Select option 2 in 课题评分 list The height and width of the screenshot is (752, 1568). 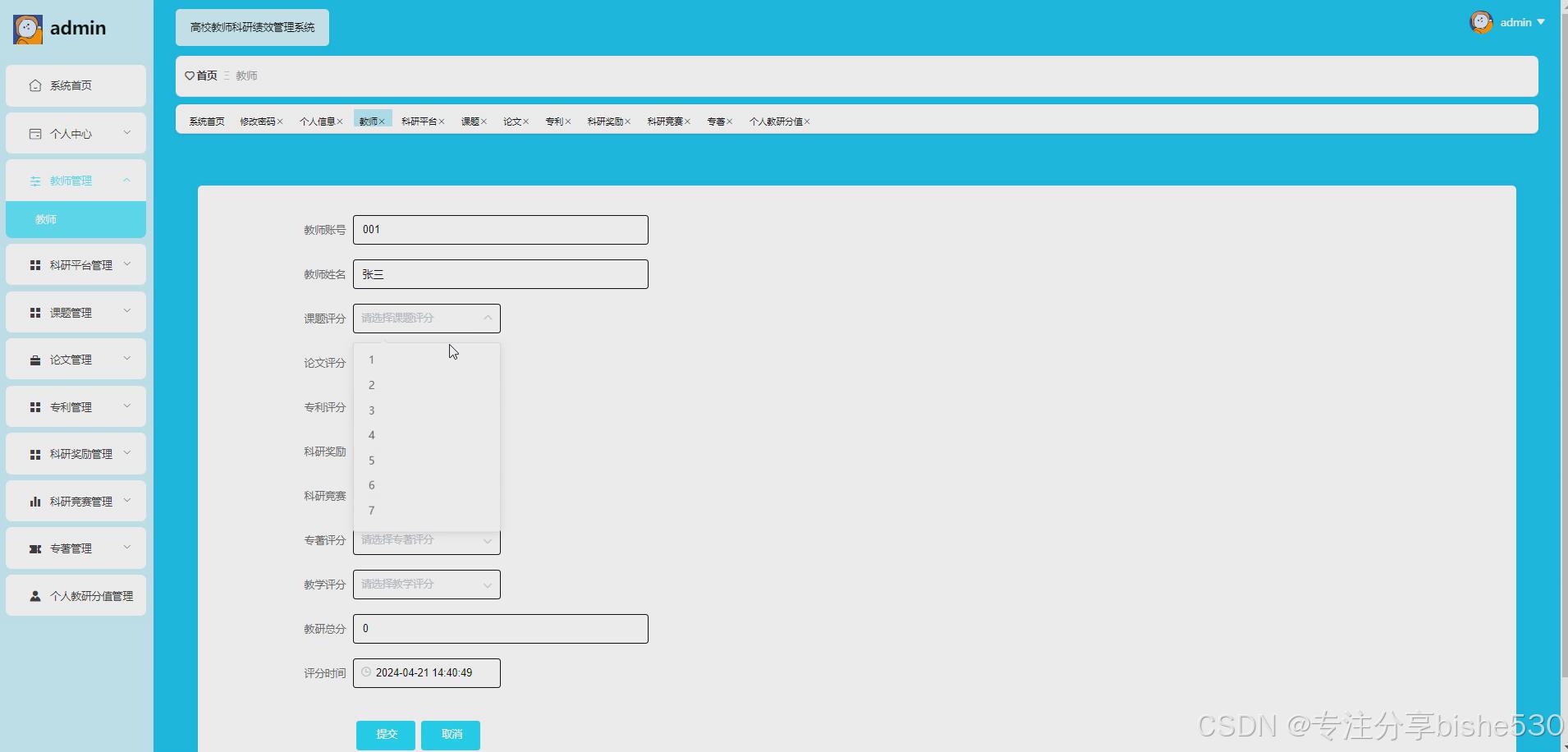click(x=427, y=385)
